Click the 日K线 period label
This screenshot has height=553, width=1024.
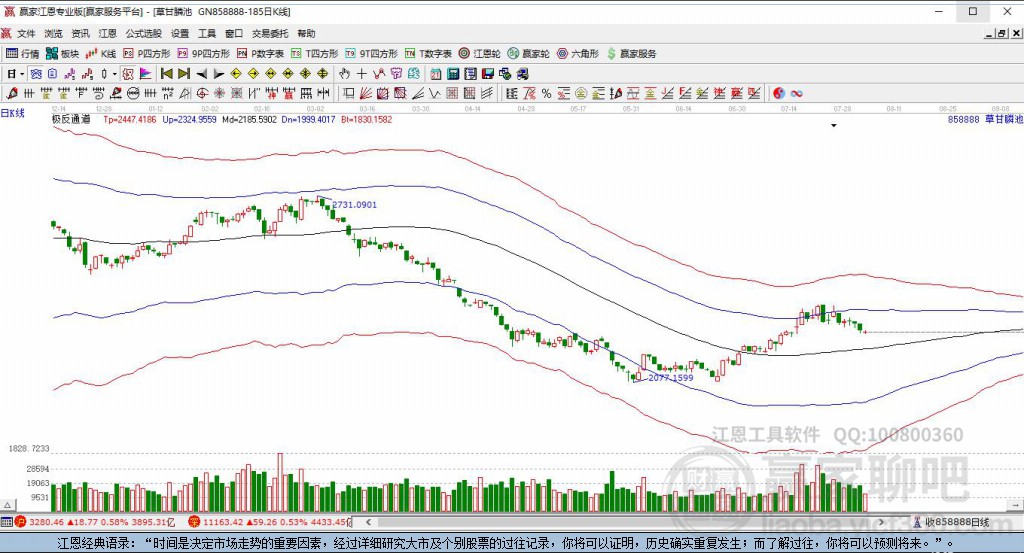point(12,113)
